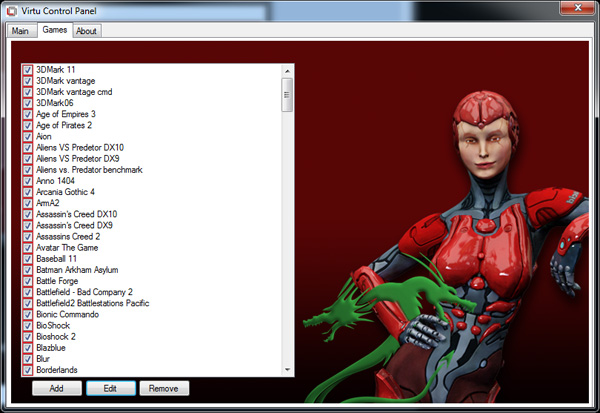Toggle the 3DMark vantage cmd checkbox
This screenshot has width=600, height=413.
tap(28, 92)
